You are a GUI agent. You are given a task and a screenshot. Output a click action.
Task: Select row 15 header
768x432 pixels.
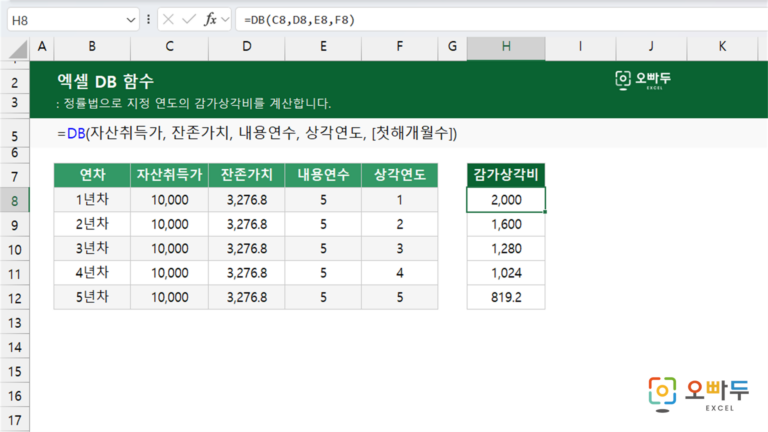[15, 371]
